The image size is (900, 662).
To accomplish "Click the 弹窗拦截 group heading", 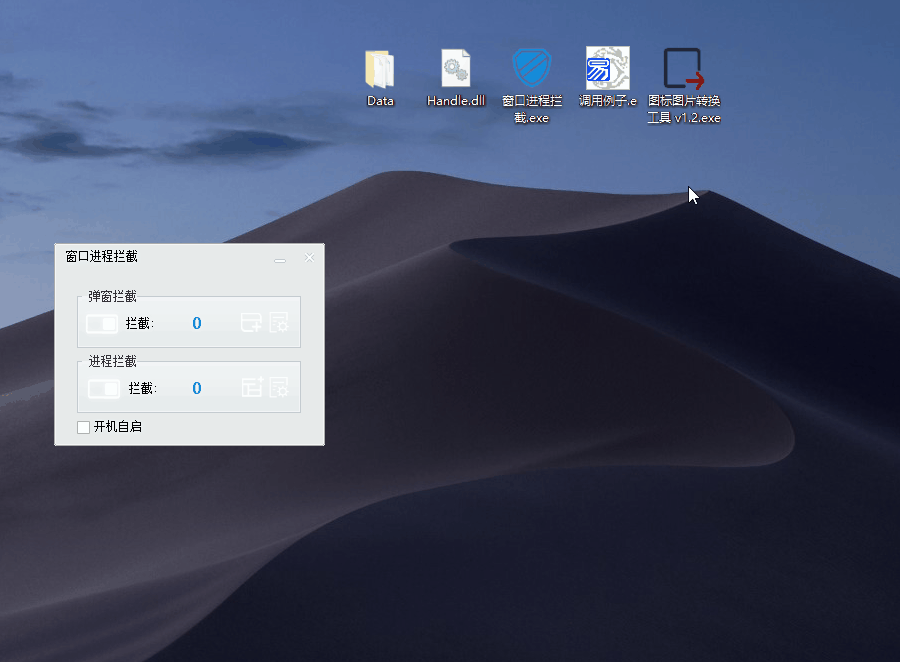I will (112, 297).
